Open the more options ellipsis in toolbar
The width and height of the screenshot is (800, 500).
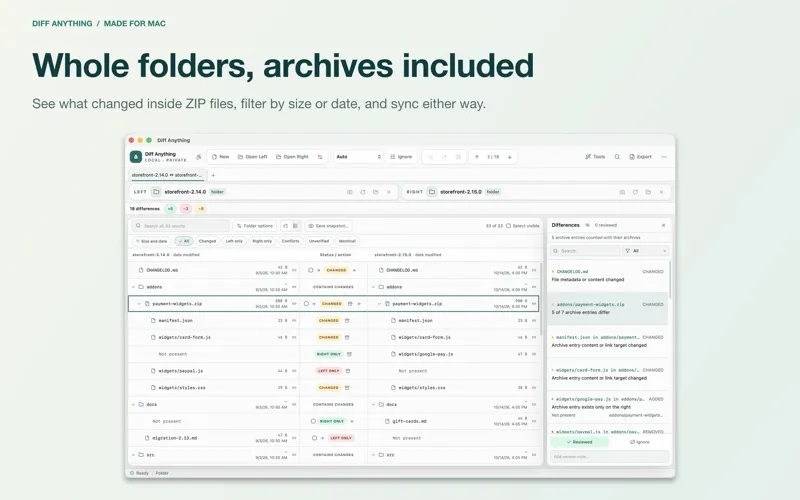[664, 157]
